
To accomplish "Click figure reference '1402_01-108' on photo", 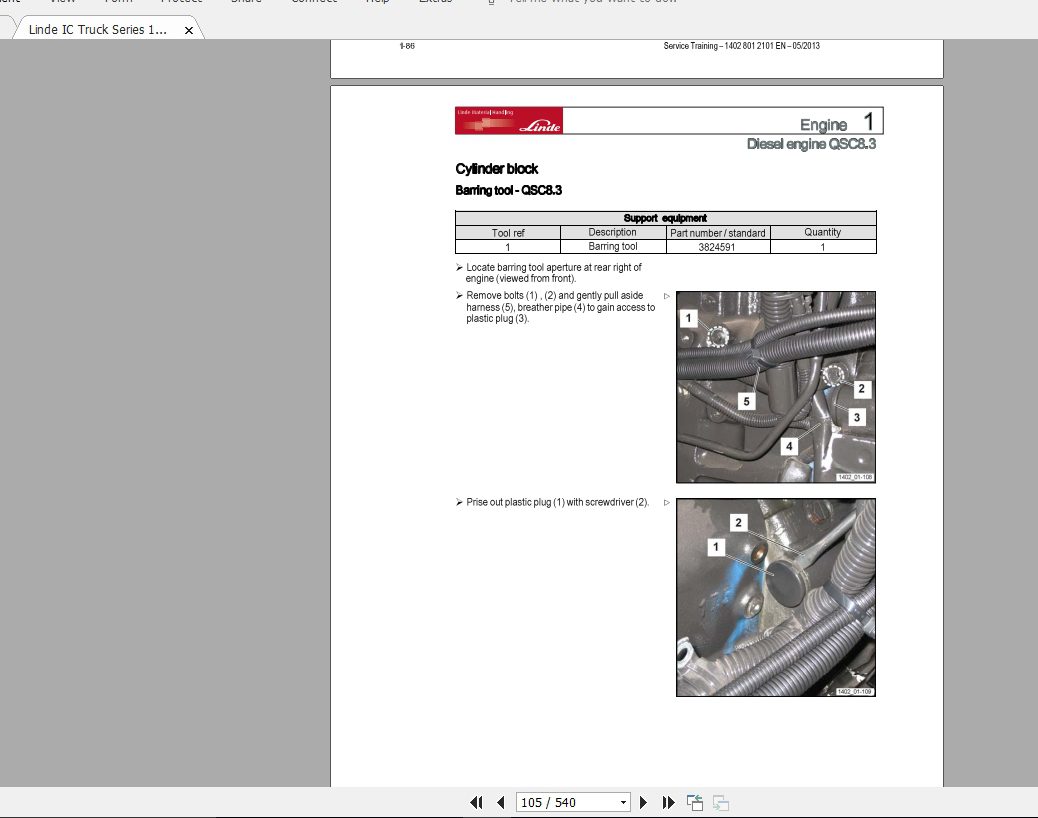I will (855, 477).
